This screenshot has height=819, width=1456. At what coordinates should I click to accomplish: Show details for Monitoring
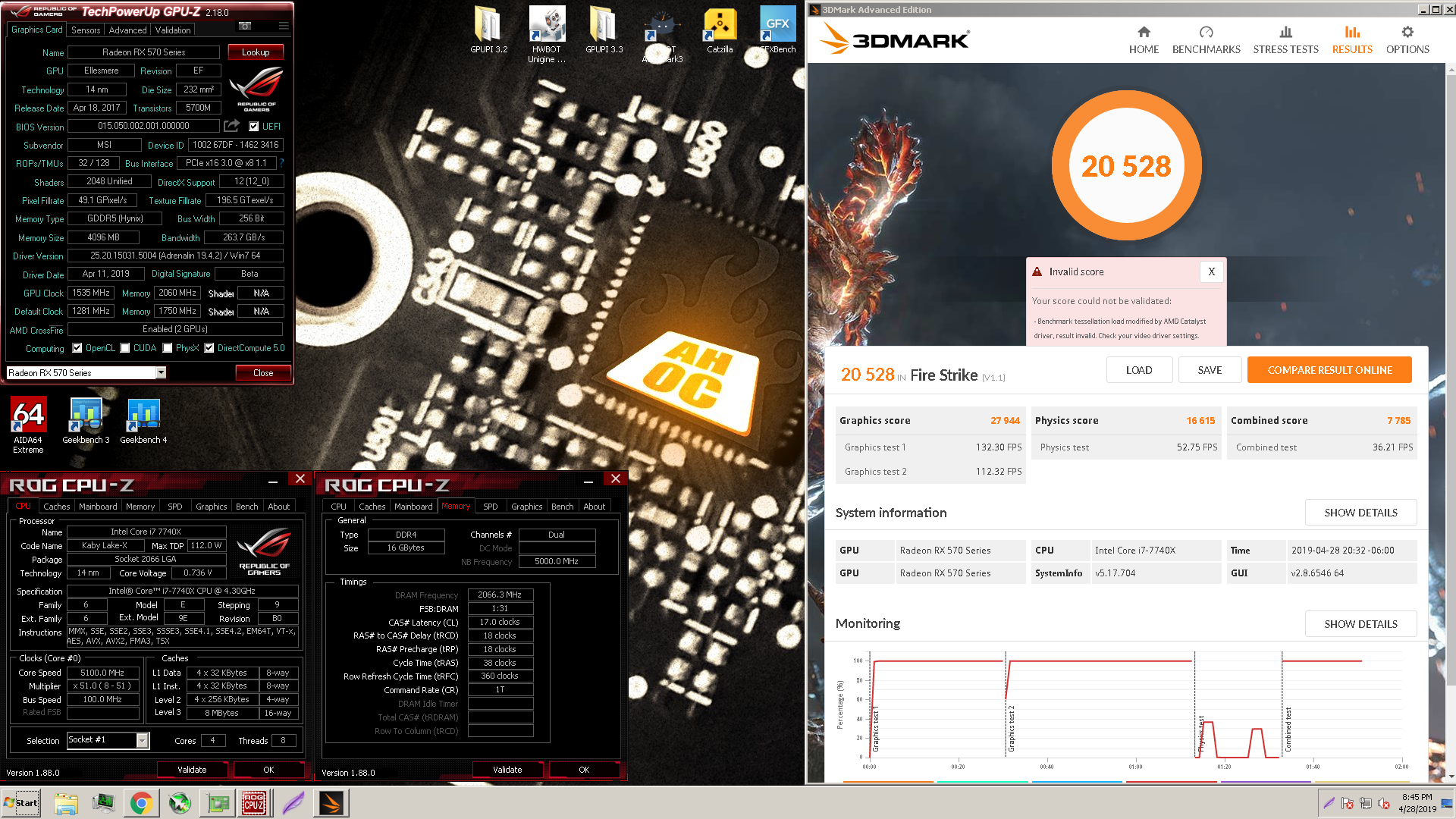[x=1360, y=624]
